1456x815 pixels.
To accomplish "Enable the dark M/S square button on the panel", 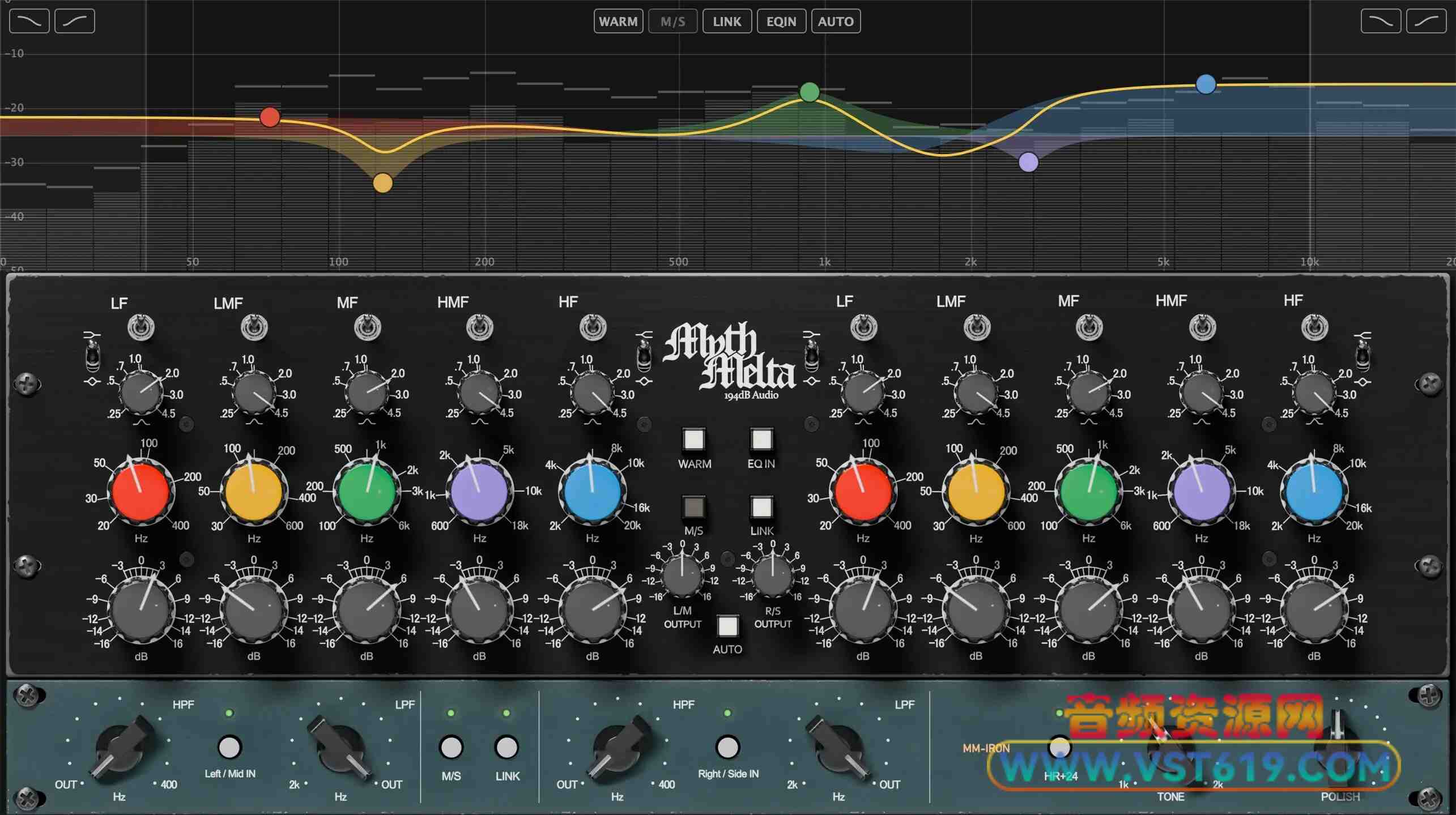I will (x=694, y=507).
